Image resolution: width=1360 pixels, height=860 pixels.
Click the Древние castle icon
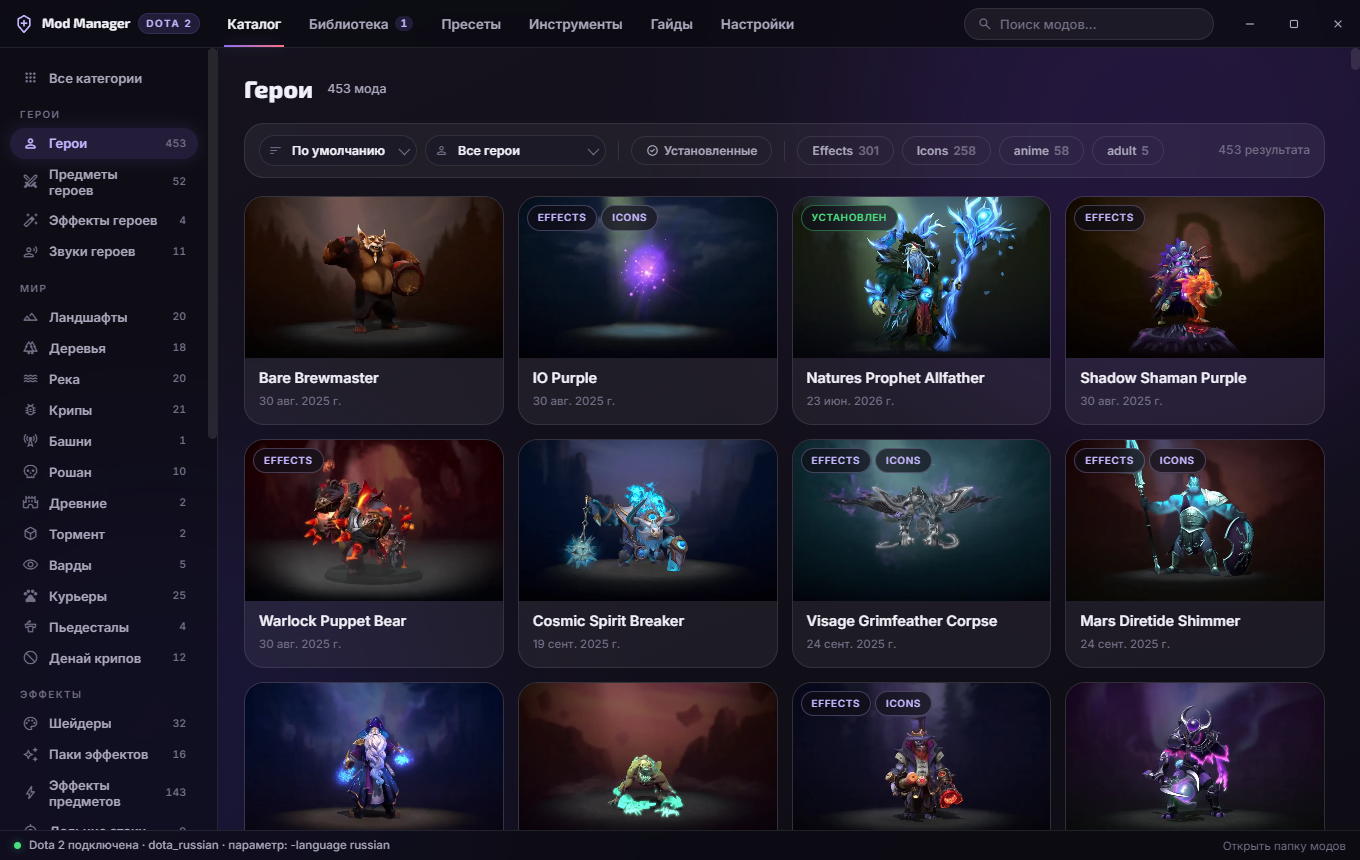pyautogui.click(x=30, y=504)
